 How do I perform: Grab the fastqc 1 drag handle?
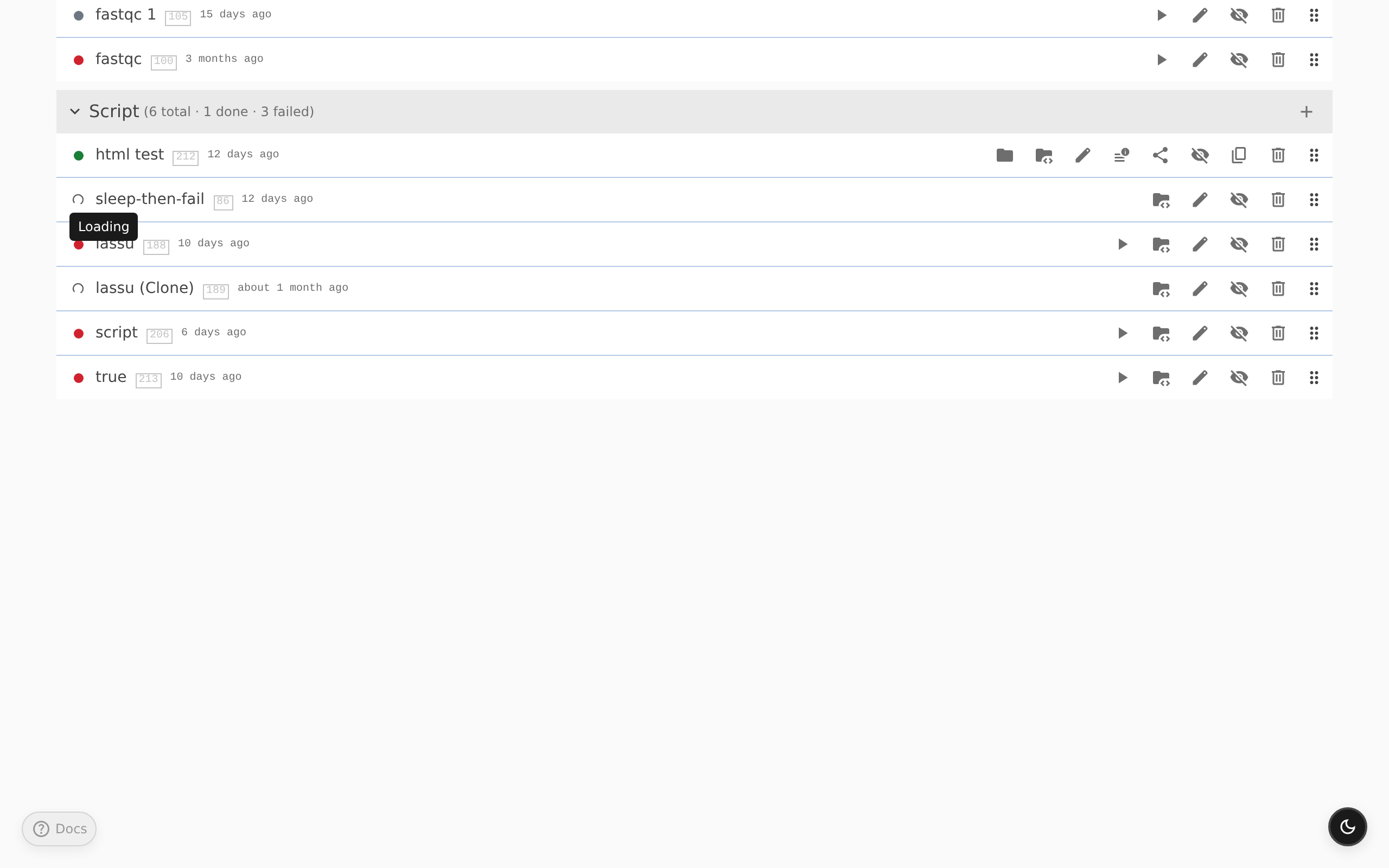click(x=1314, y=16)
